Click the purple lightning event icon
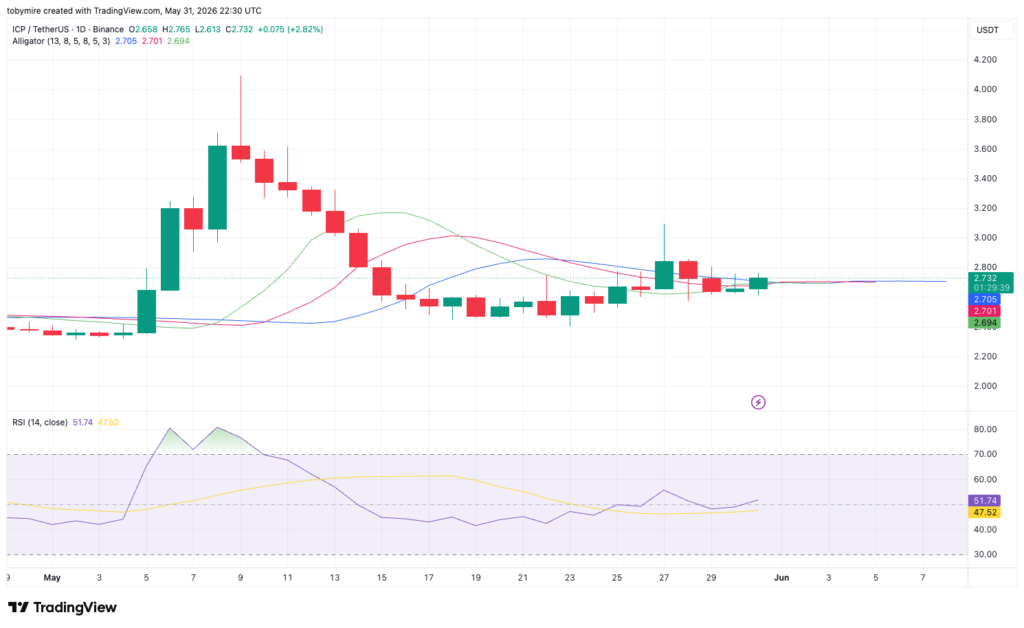The height and width of the screenshot is (628, 1024). pyautogui.click(x=758, y=402)
